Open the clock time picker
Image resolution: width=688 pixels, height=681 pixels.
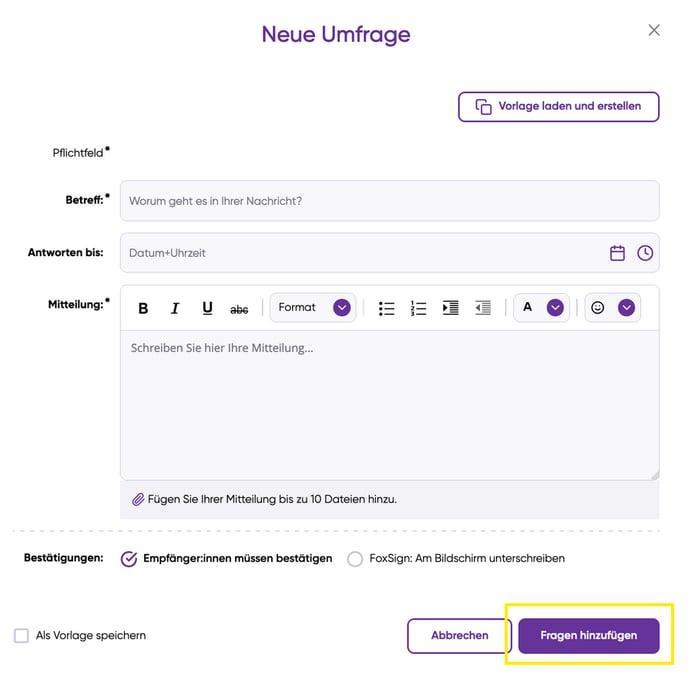(x=645, y=253)
